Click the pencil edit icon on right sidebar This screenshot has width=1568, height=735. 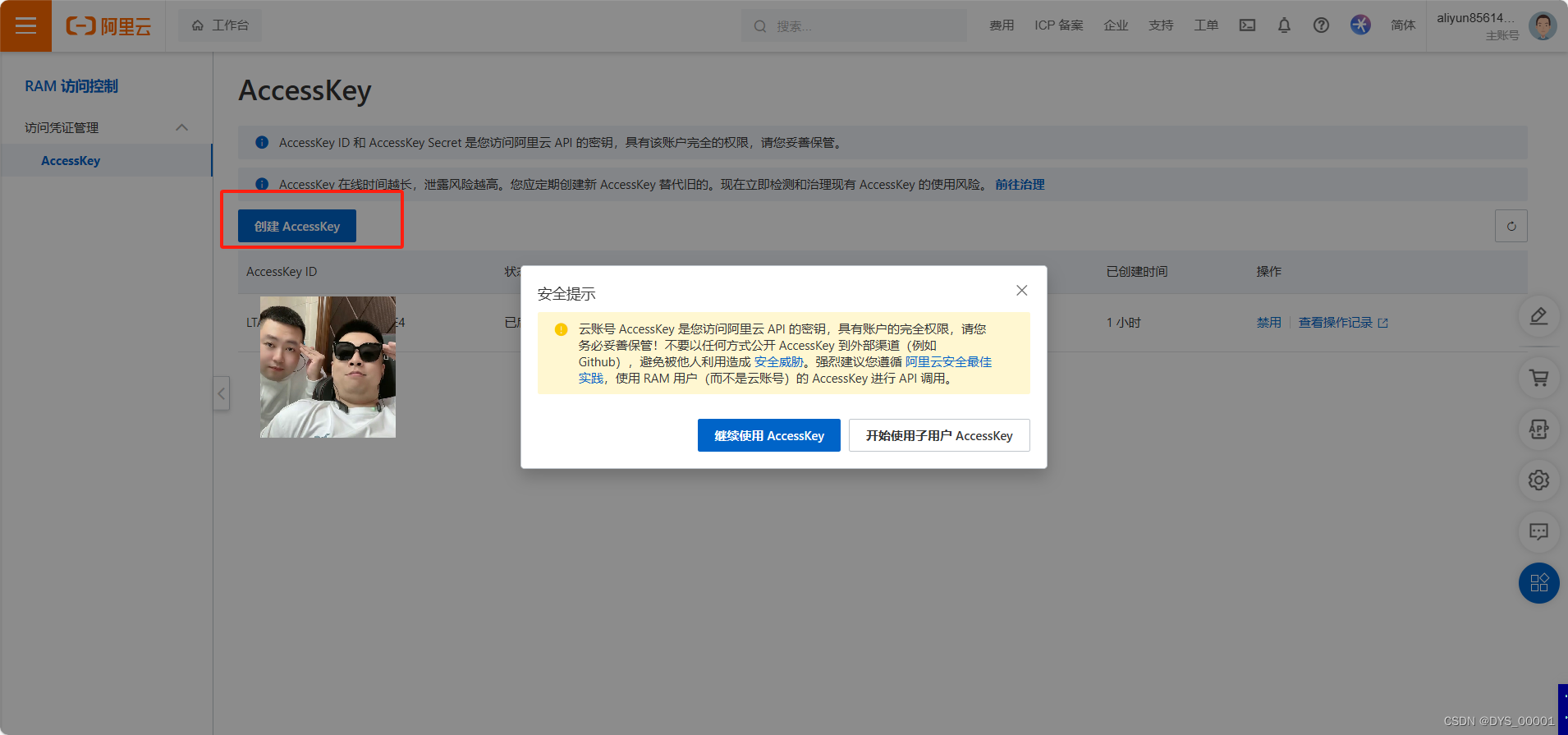tap(1538, 316)
